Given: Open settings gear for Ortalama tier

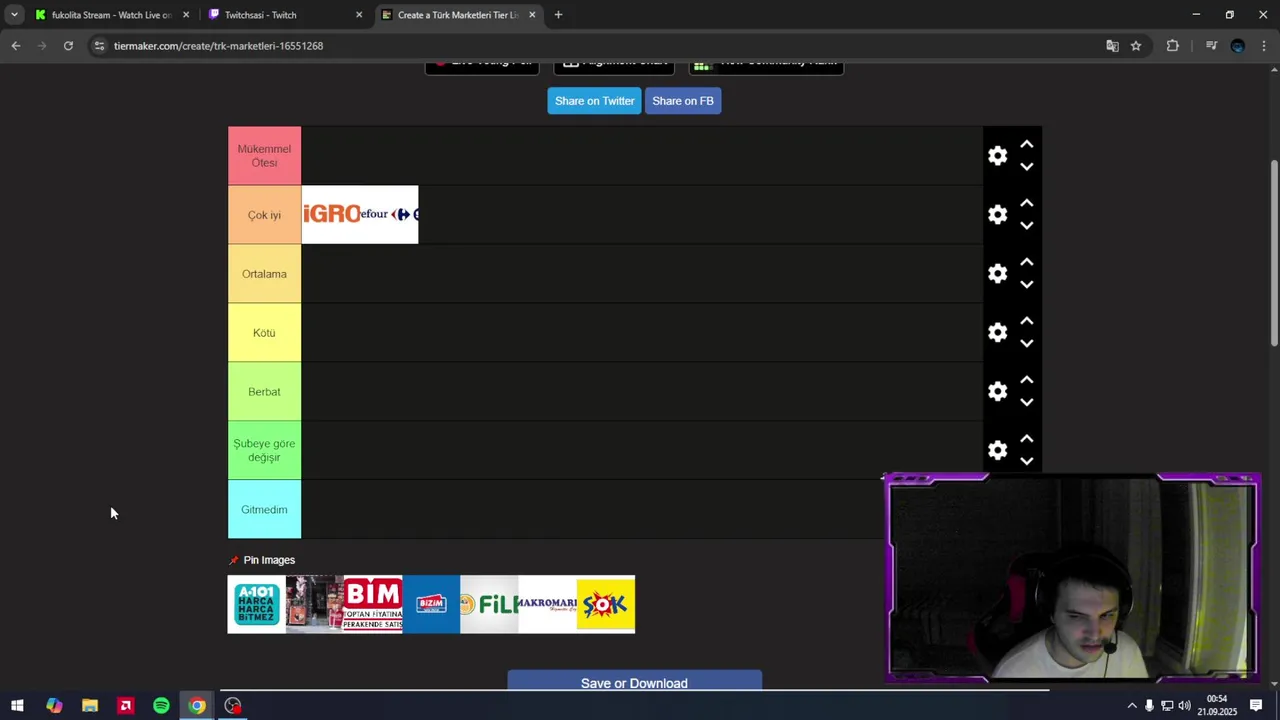Looking at the screenshot, I should click(x=997, y=274).
